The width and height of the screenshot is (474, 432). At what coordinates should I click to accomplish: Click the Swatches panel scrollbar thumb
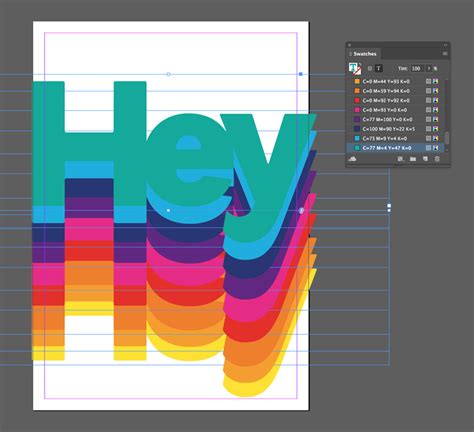pyautogui.click(x=447, y=138)
